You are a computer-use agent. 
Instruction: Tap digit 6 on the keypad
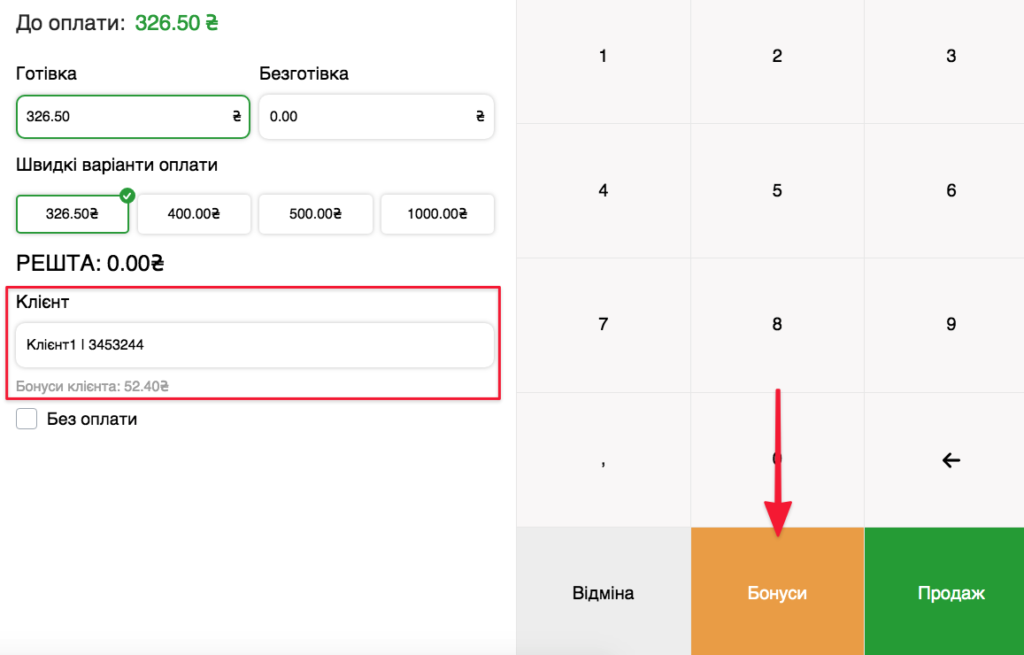click(x=950, y=191)
